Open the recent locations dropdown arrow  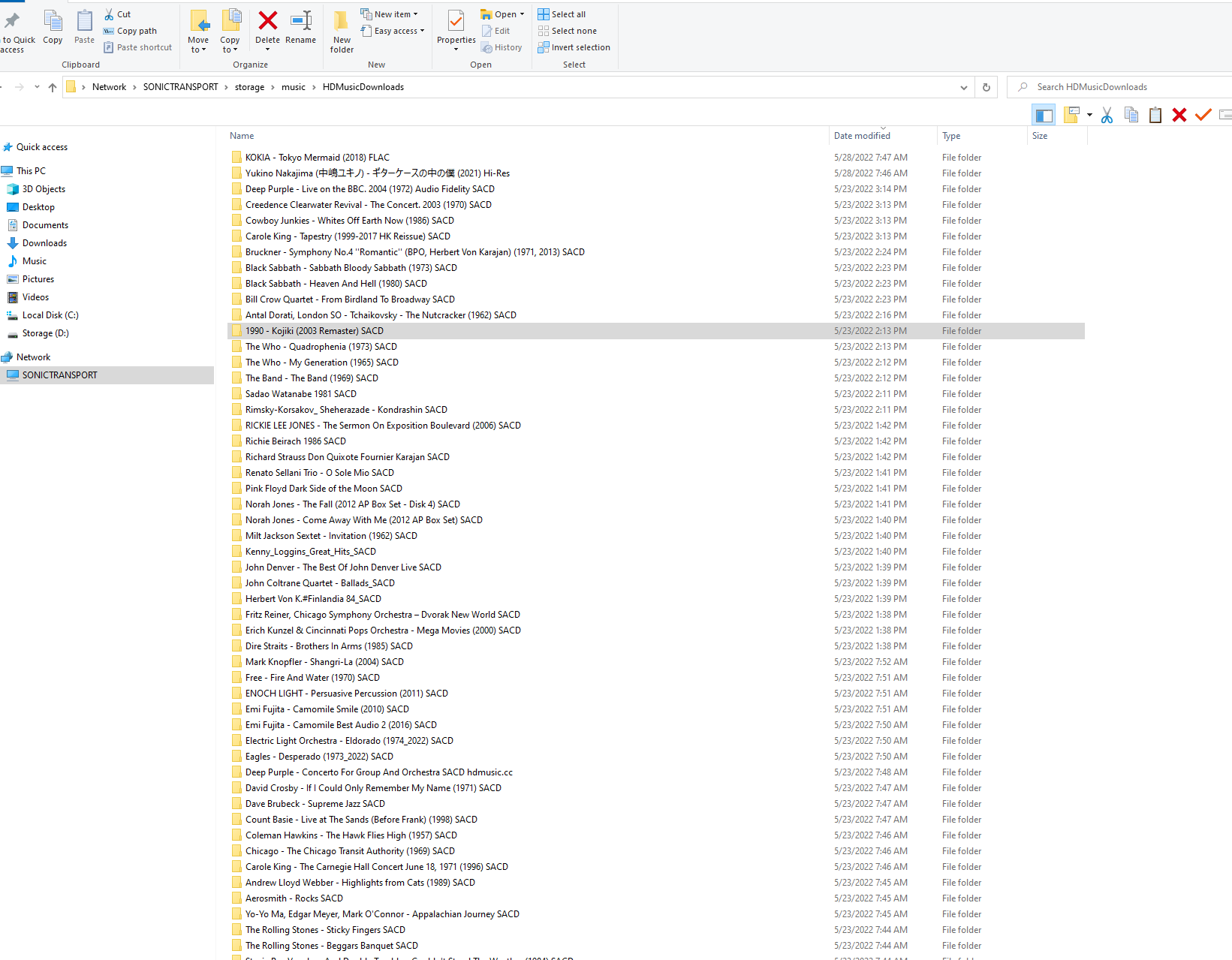[37, 87]
